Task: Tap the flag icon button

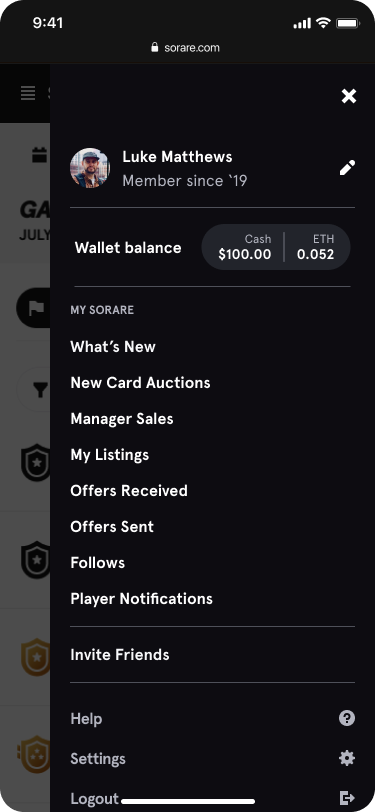Action: 35,308
